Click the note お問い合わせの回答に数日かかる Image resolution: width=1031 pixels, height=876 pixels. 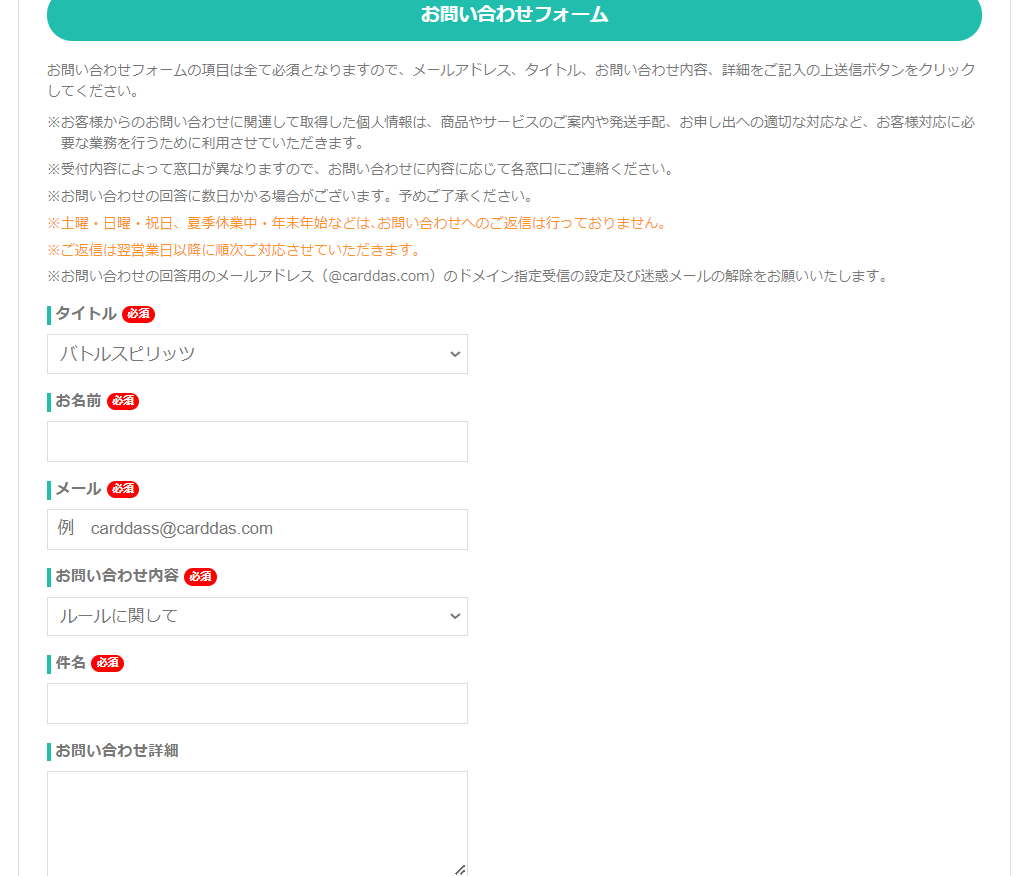291,196
